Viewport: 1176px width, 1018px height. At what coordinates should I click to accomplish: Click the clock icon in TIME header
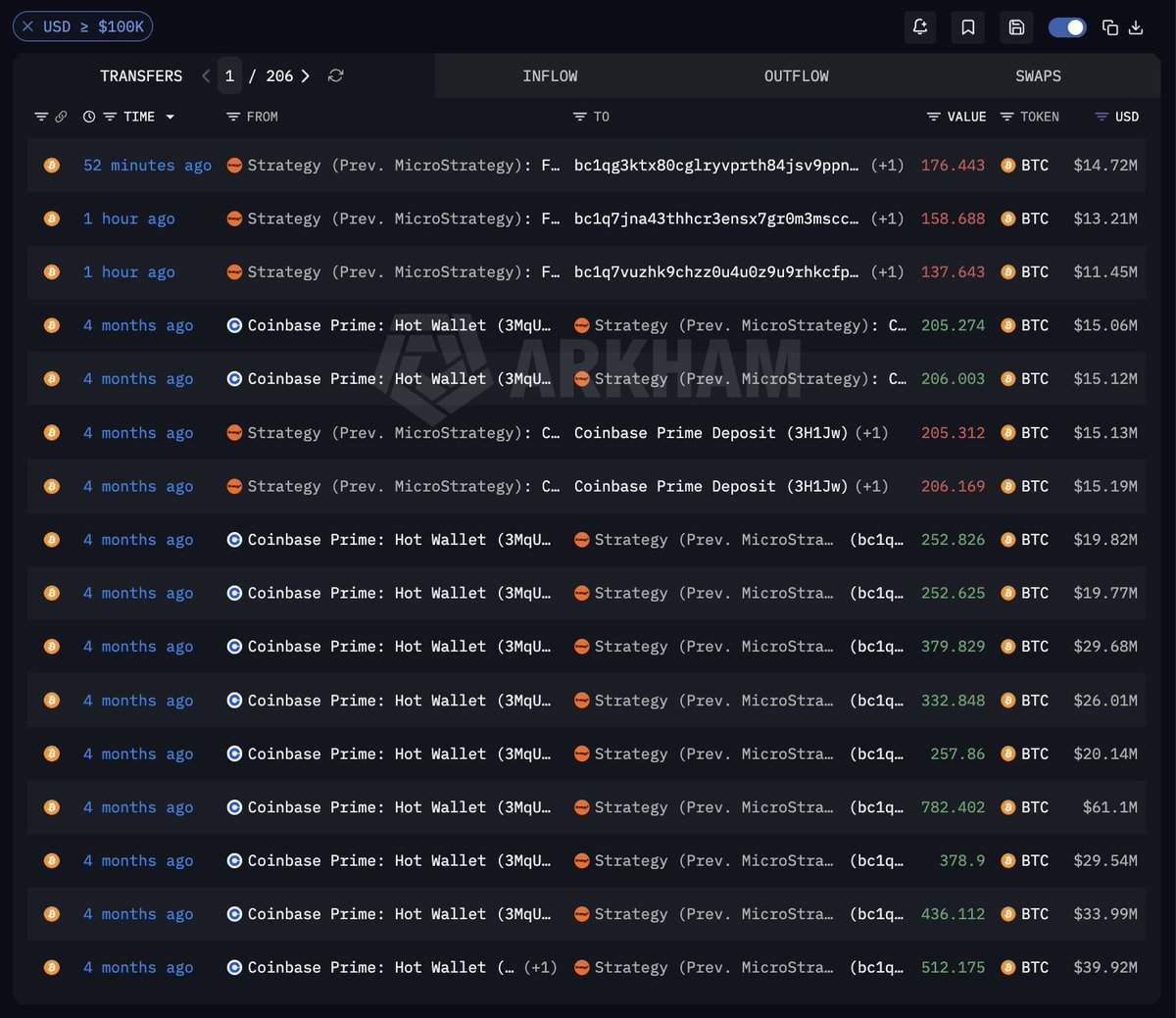pyautogui.click(x=89, y=117)
